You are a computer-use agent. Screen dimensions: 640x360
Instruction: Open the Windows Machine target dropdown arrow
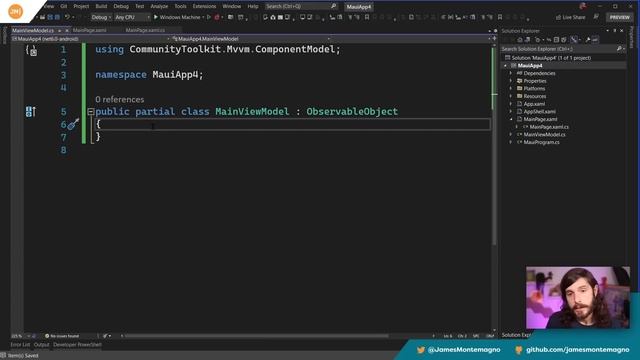coord(203,17)
